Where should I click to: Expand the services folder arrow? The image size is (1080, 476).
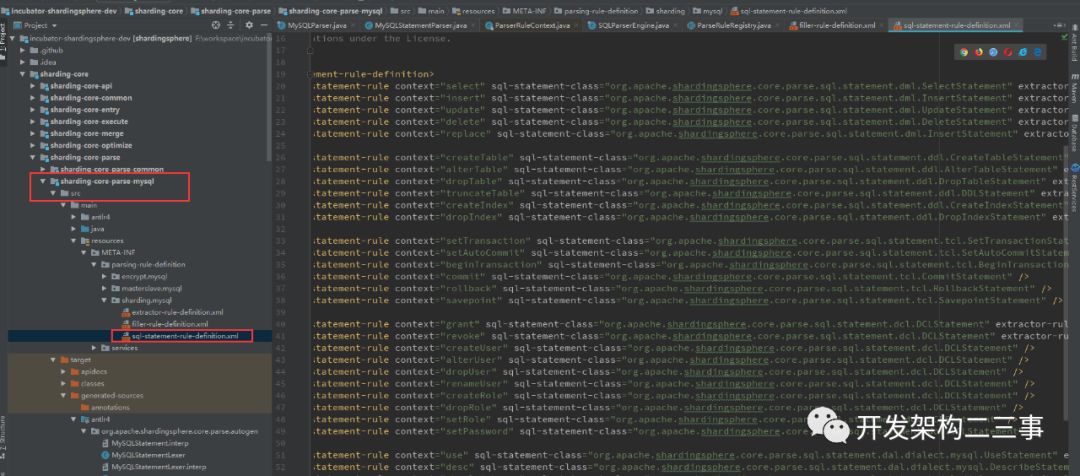click(x=94, y=348)
